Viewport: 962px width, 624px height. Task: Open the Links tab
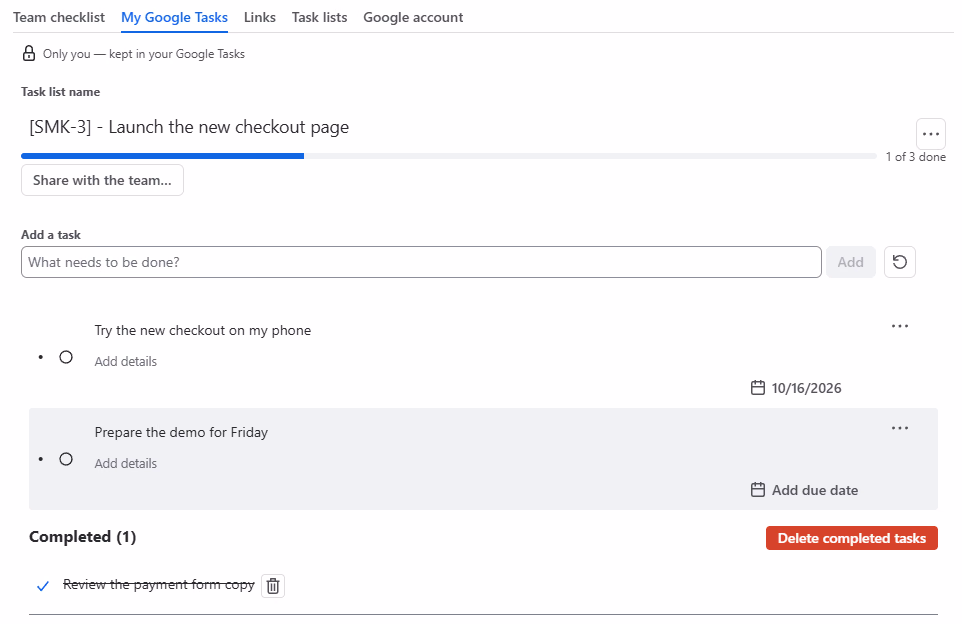point(260,17)
